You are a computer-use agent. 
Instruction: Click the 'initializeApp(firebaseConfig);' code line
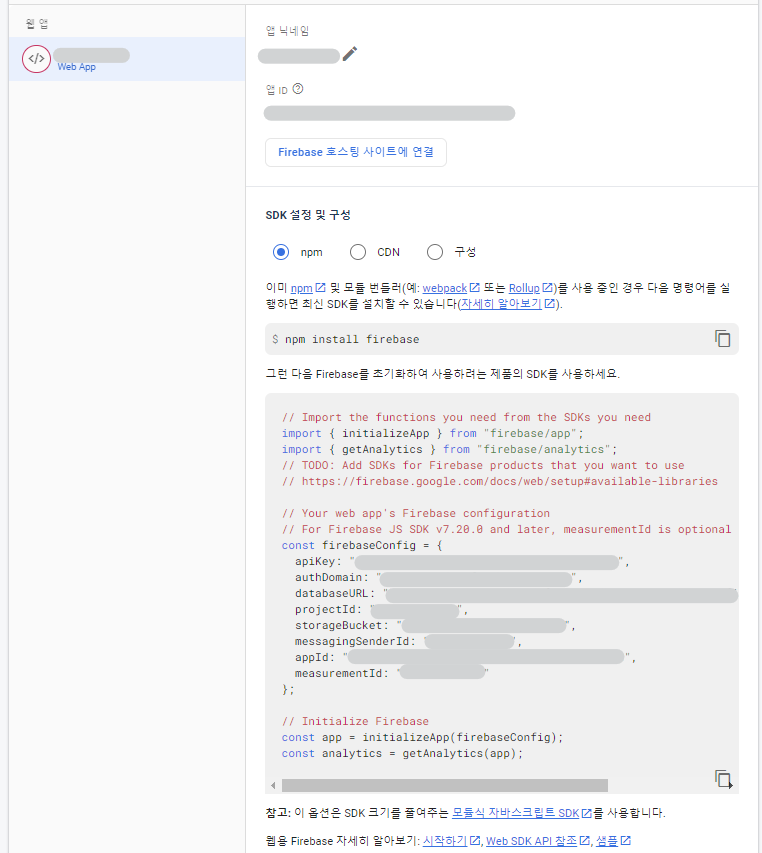[423, 737]
